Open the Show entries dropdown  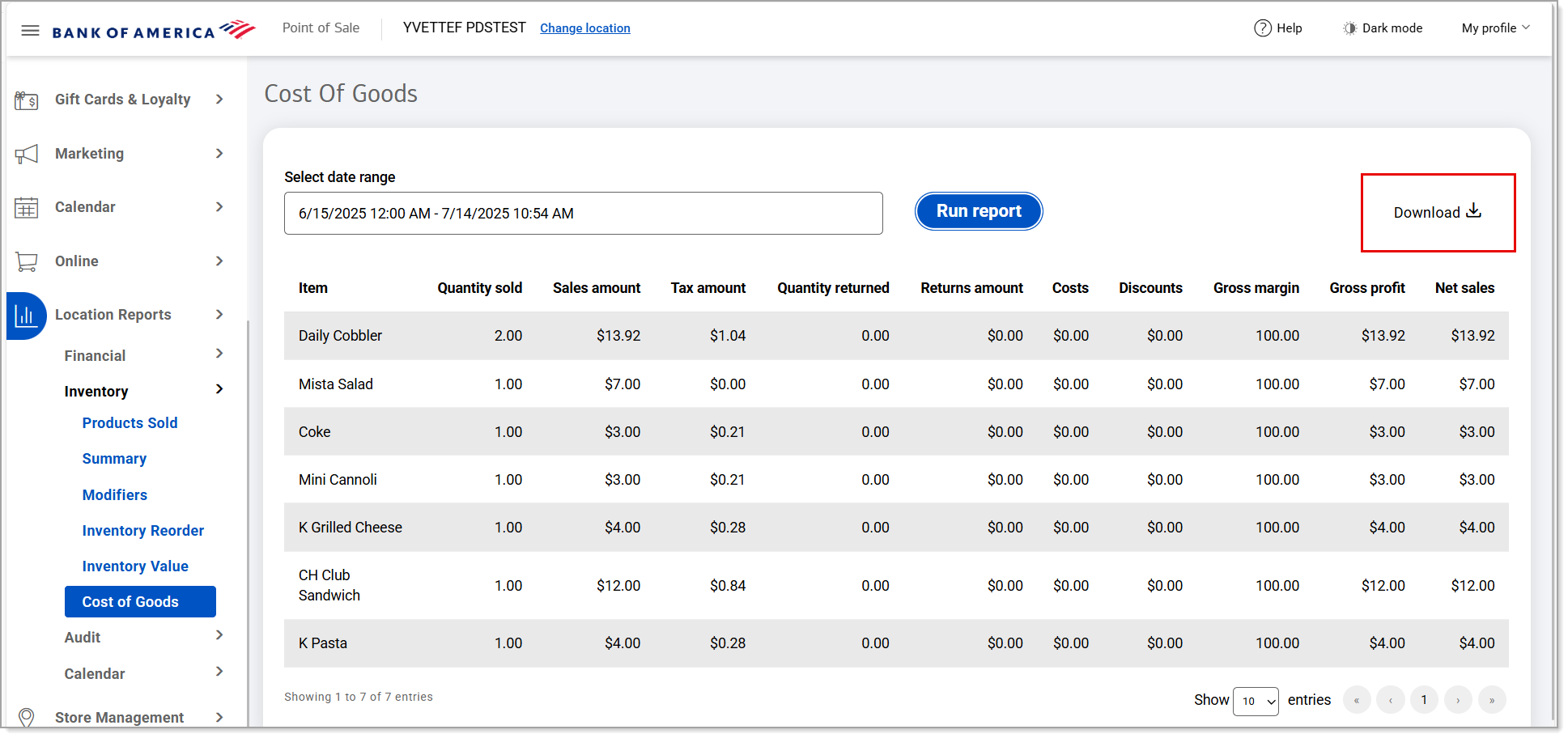click(x=1256, y=702)
